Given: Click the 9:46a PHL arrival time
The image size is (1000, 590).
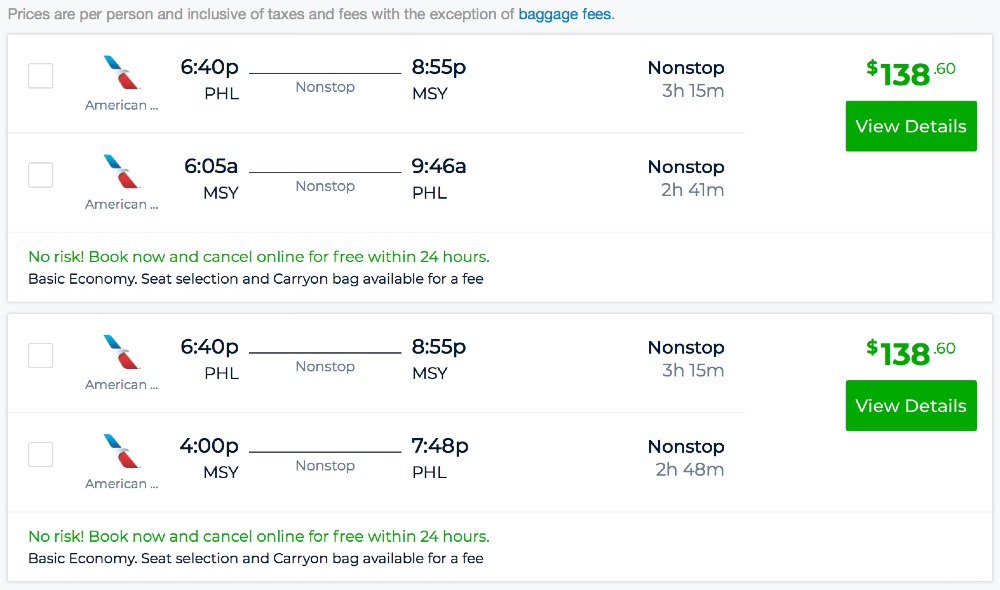Looking at the screenshot, I should point(439,166).
